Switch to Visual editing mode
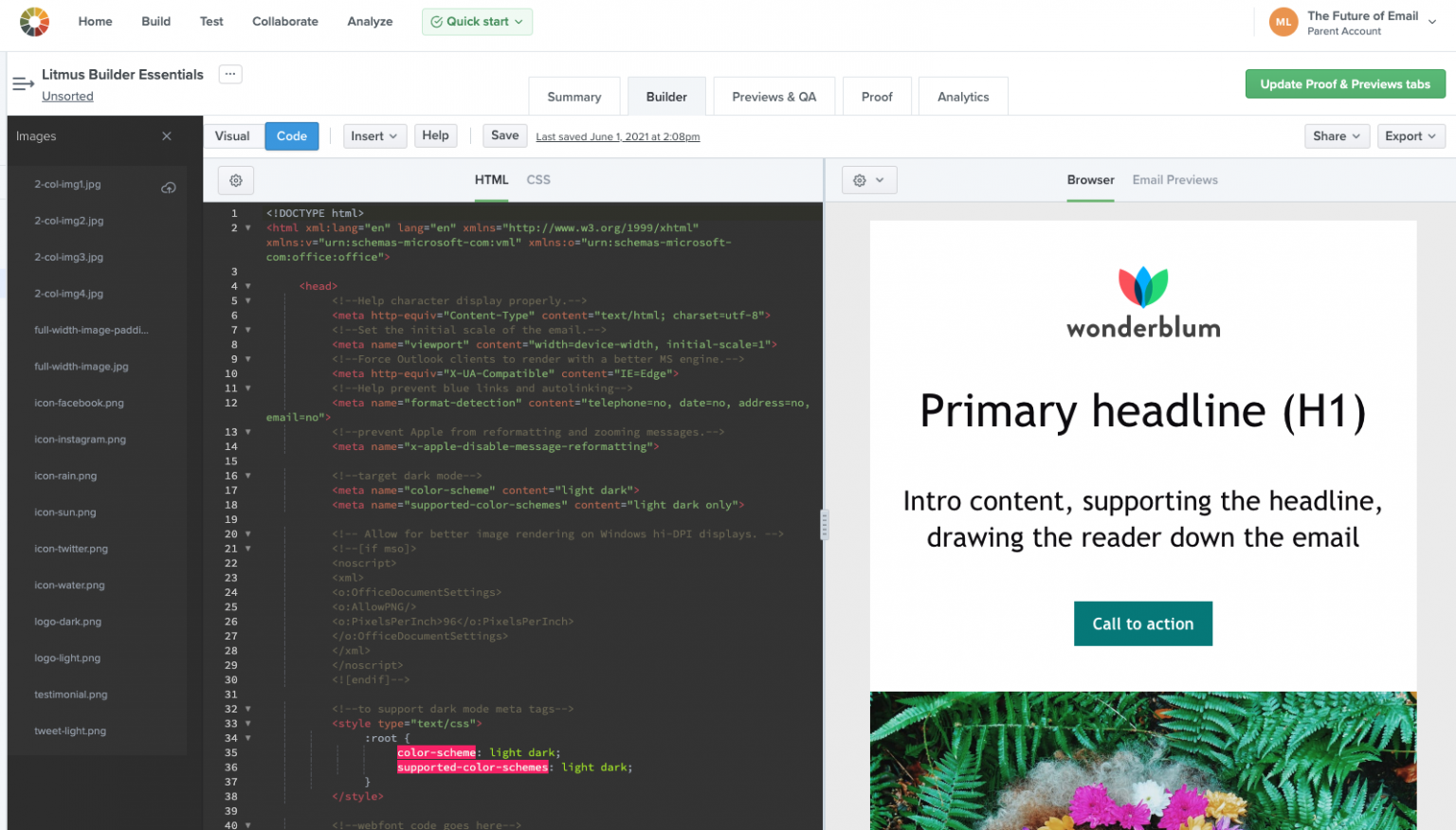The height and width of the screenshot is (830, 1456). pyautogui.click(x=233, y=135)
